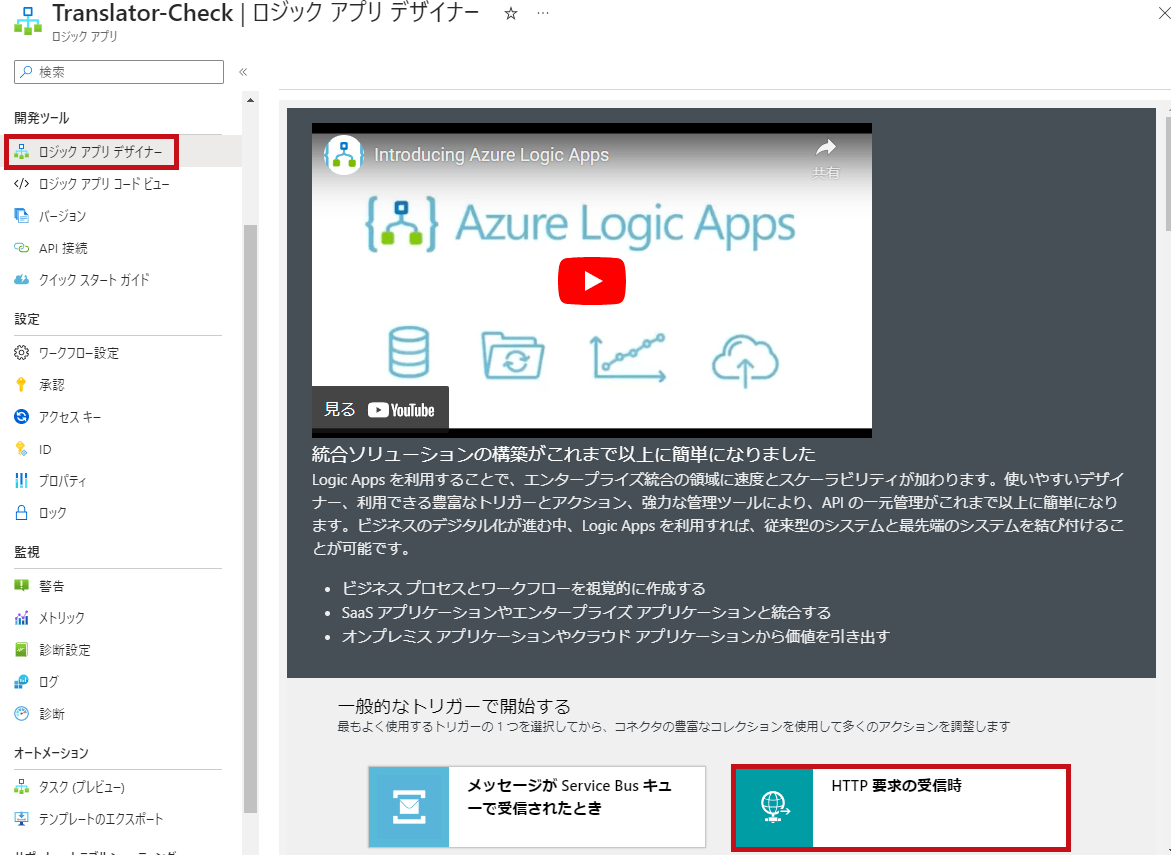The height and width of the screenshot is (855, 1171).
Task: Click the API 接続 link icon
Action: [22, 248]
